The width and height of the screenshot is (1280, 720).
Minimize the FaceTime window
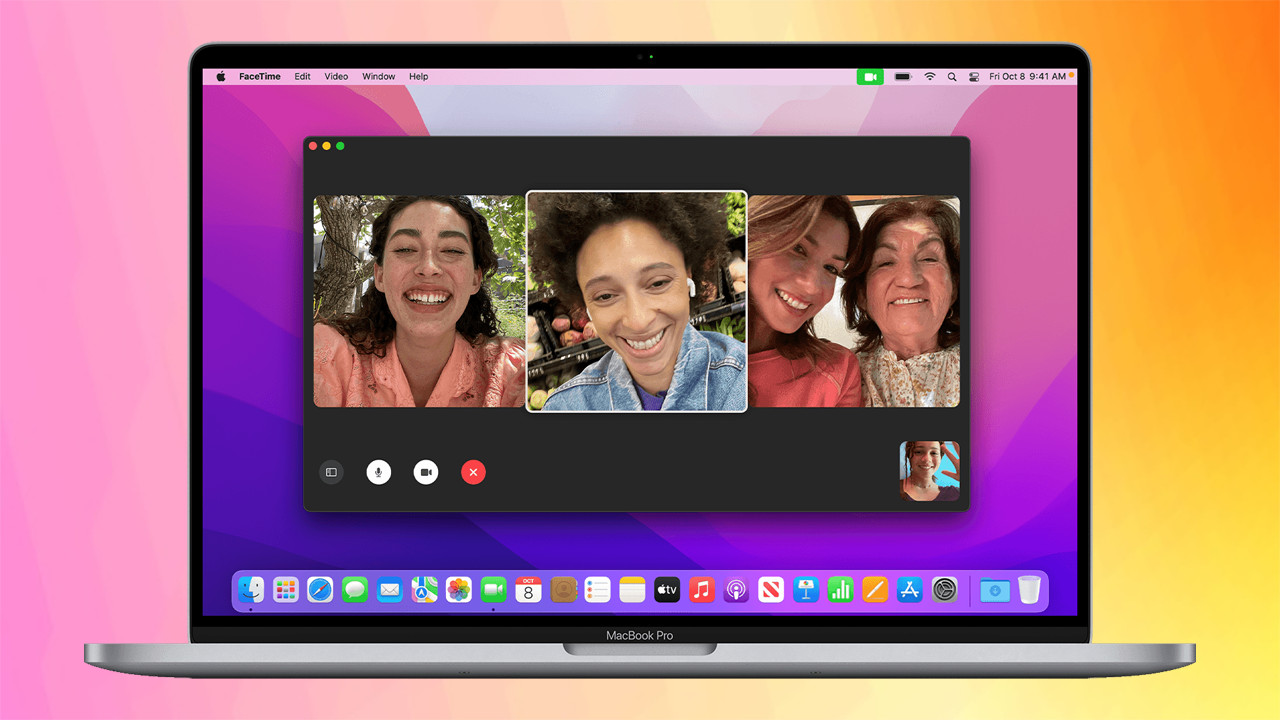pyautogui.click(x=326, y=146)
